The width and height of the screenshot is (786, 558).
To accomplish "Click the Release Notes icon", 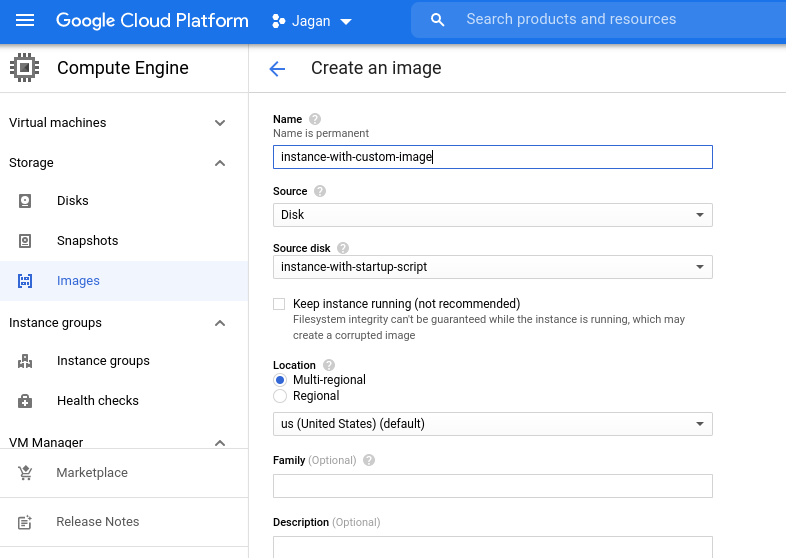I will (x=25, y=522).
